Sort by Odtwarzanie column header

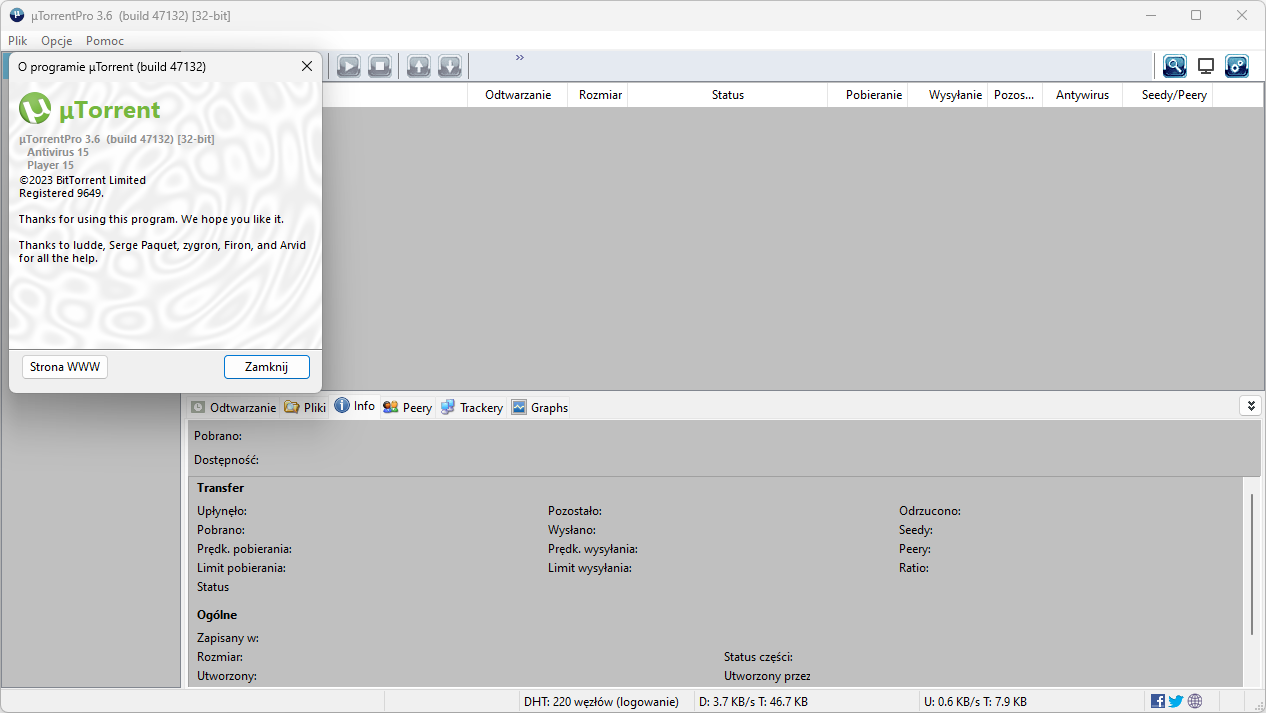(518, 95)
